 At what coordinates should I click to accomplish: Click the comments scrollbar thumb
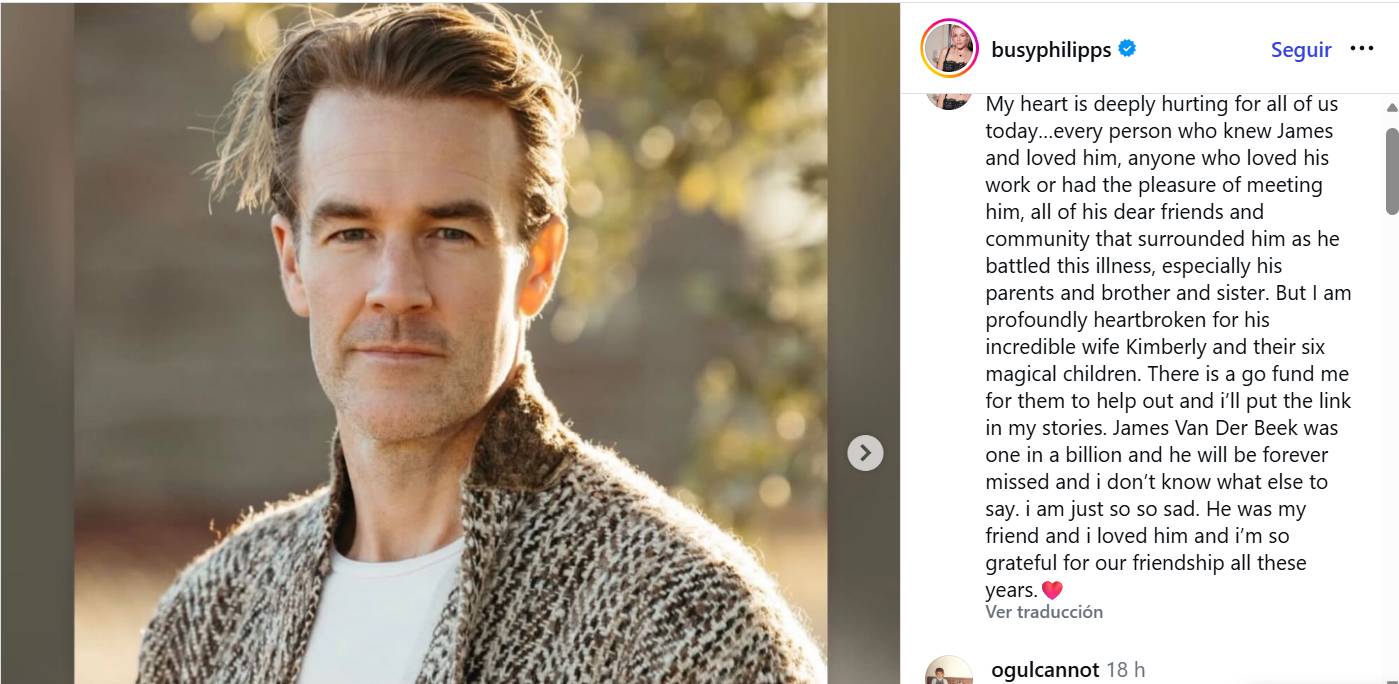(1391, 170)
